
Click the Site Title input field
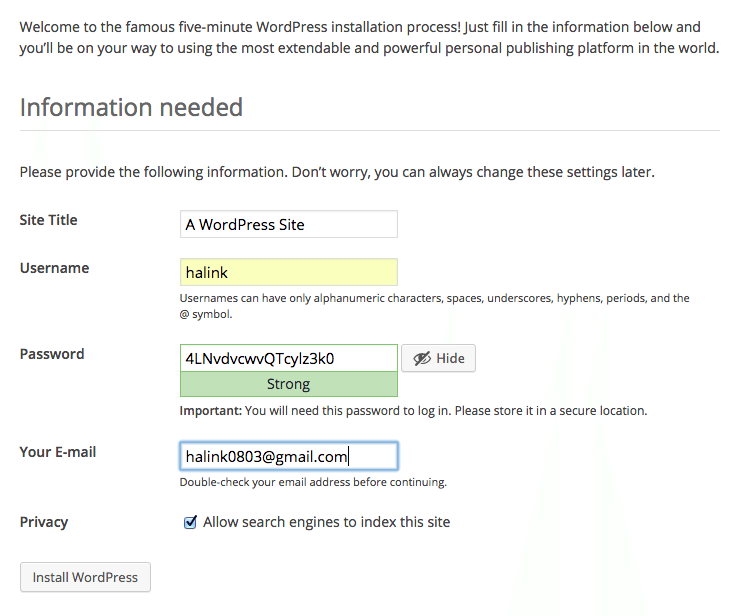tap(288, 224)
